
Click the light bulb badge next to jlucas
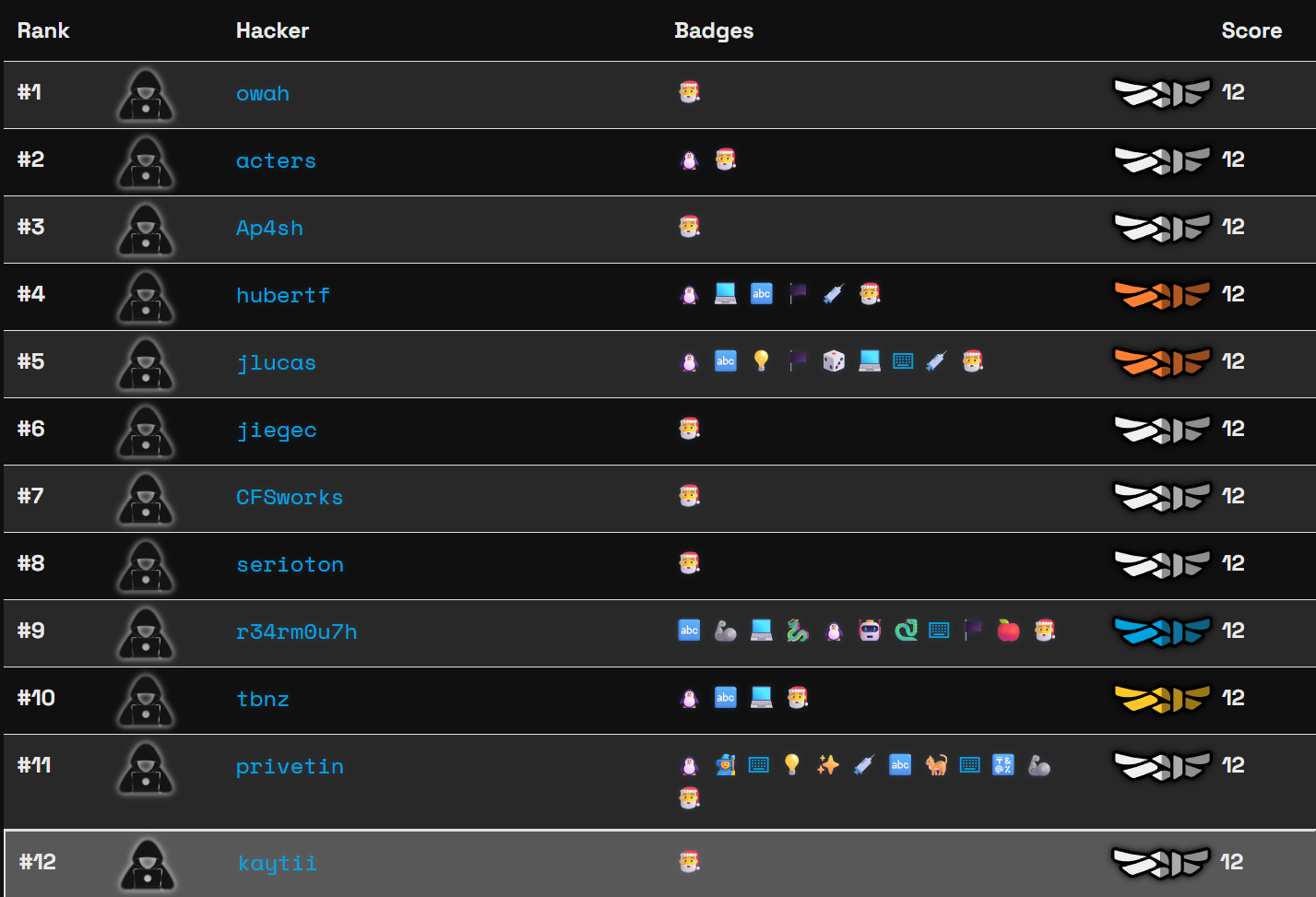[x=761, y=361]
